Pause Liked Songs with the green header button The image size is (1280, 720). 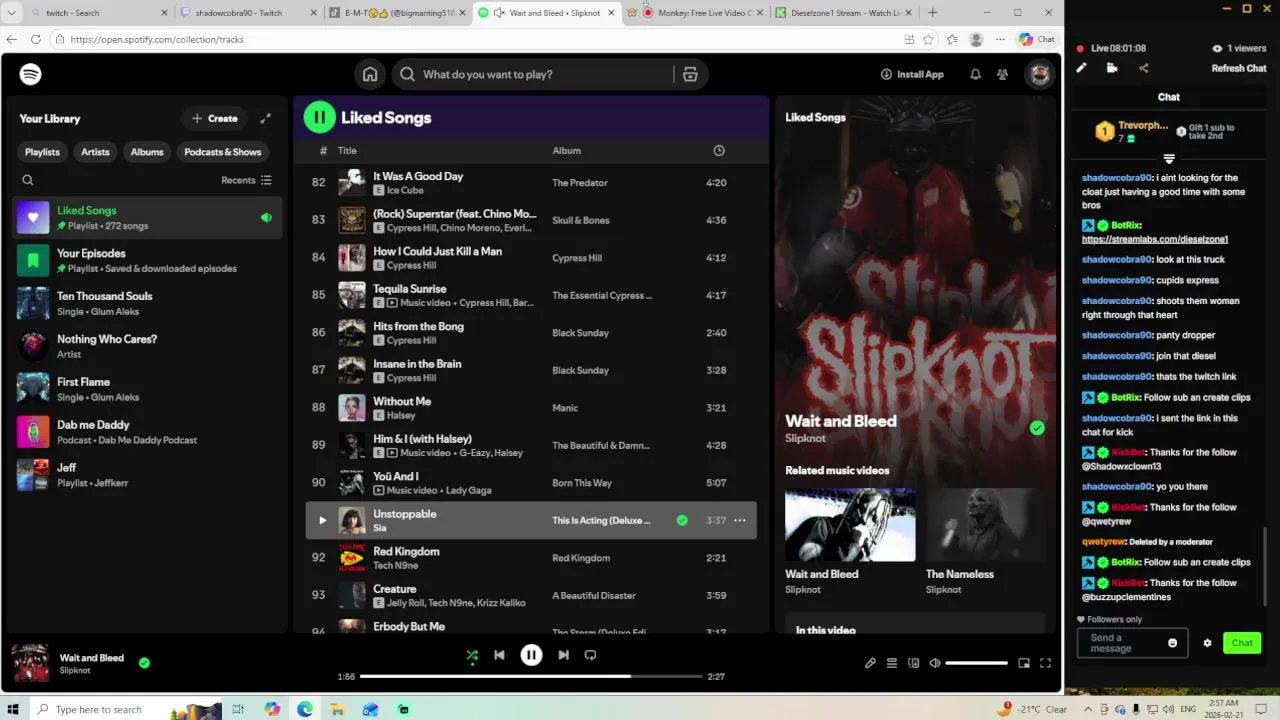coord(320,117)
